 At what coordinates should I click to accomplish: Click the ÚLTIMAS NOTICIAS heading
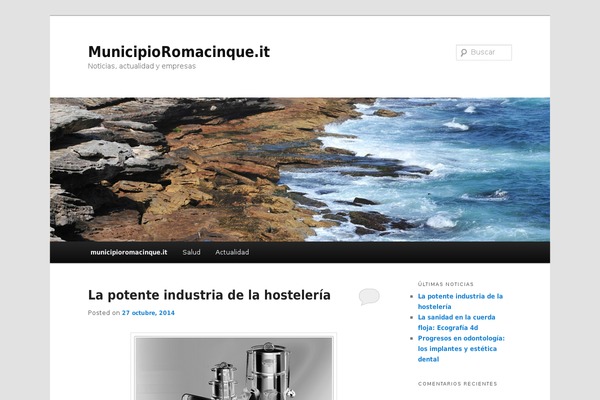coord(445,284)
